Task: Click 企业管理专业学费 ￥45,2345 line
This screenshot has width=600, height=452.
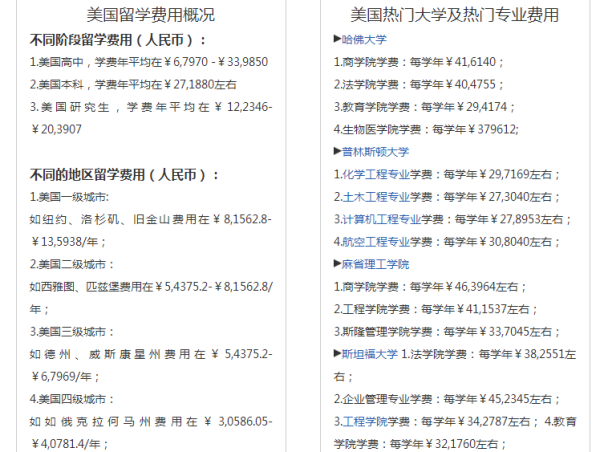Action: click(447, 399)
